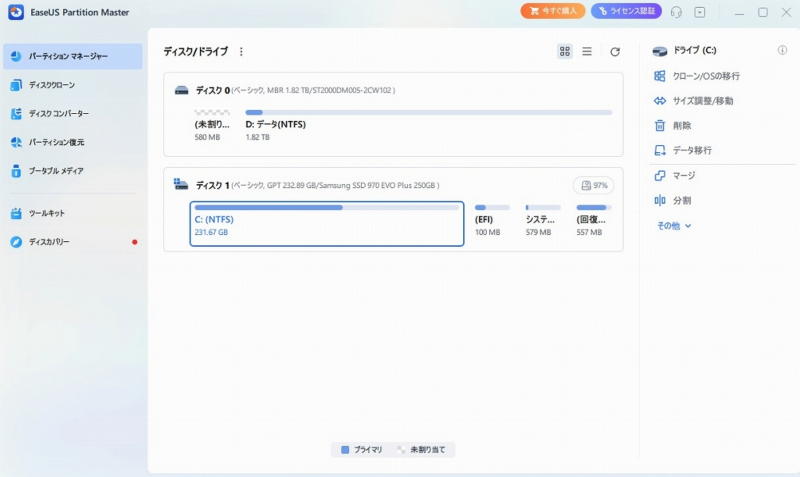The width and height of the screenshot is (800, 477).
Task: Open ツールキット from the sidebar
Action: pos(46,213)
